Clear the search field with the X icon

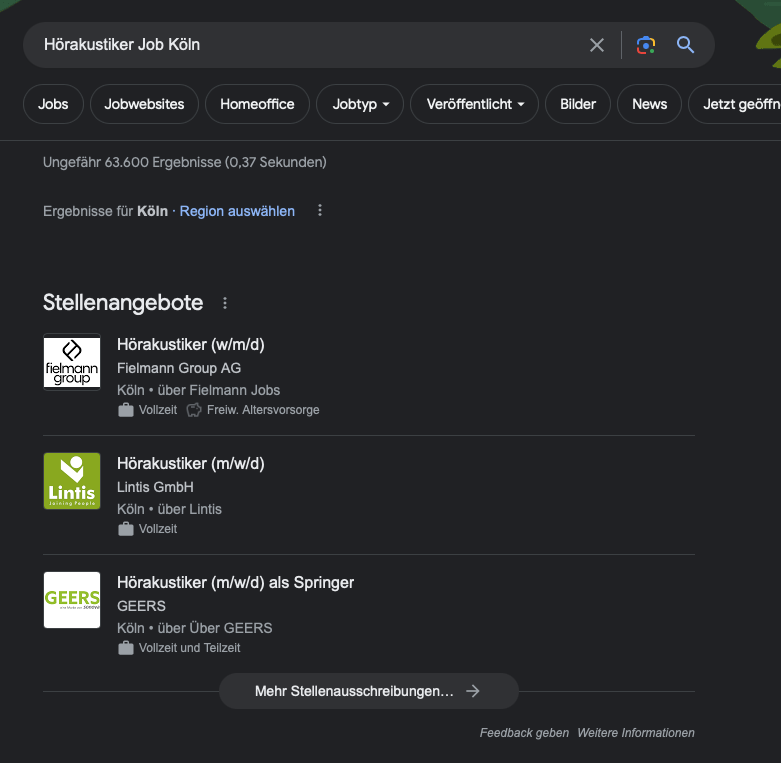(597, 45)
